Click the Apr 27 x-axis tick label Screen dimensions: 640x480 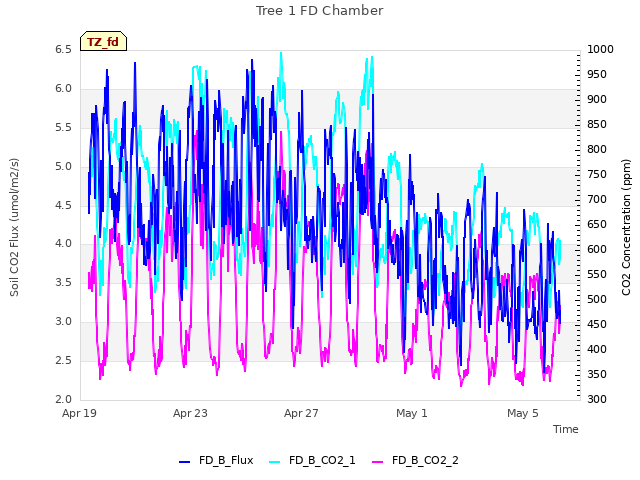pyautogui.click(x=301, y=413)
